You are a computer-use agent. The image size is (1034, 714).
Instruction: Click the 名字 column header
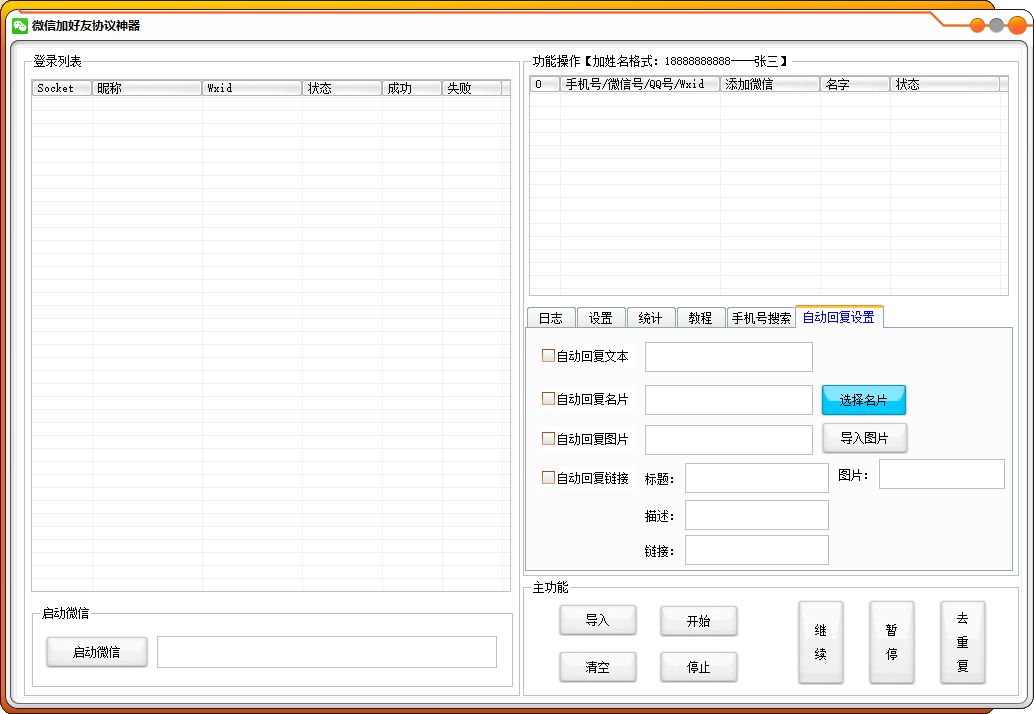855,84
